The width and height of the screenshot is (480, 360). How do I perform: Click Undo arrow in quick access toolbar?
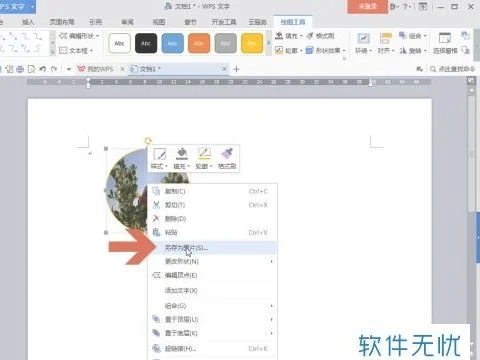point(43,69)
